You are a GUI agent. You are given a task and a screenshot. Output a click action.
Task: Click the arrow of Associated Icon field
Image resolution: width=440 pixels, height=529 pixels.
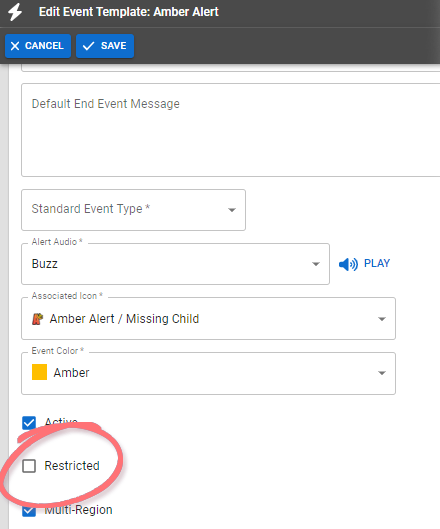pos(382,319)
